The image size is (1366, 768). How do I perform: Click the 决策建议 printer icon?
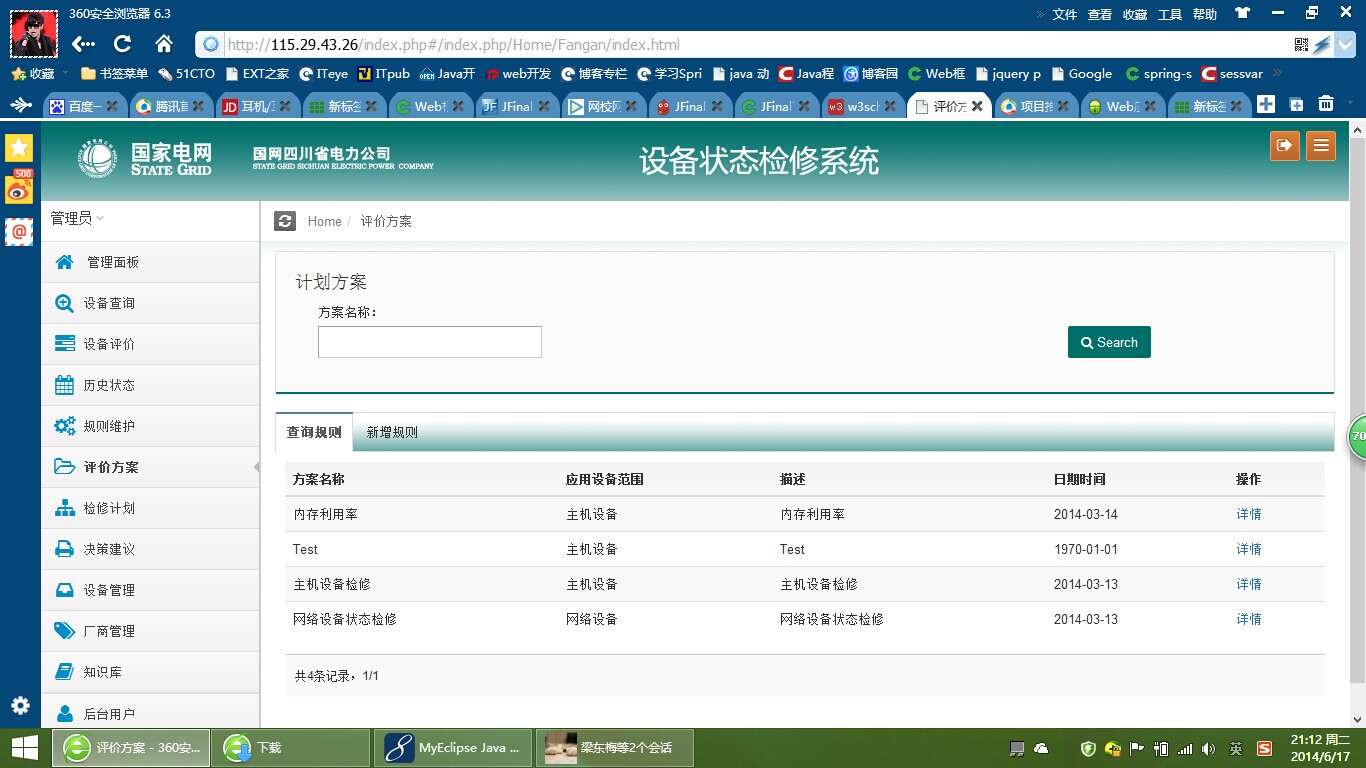64,549
